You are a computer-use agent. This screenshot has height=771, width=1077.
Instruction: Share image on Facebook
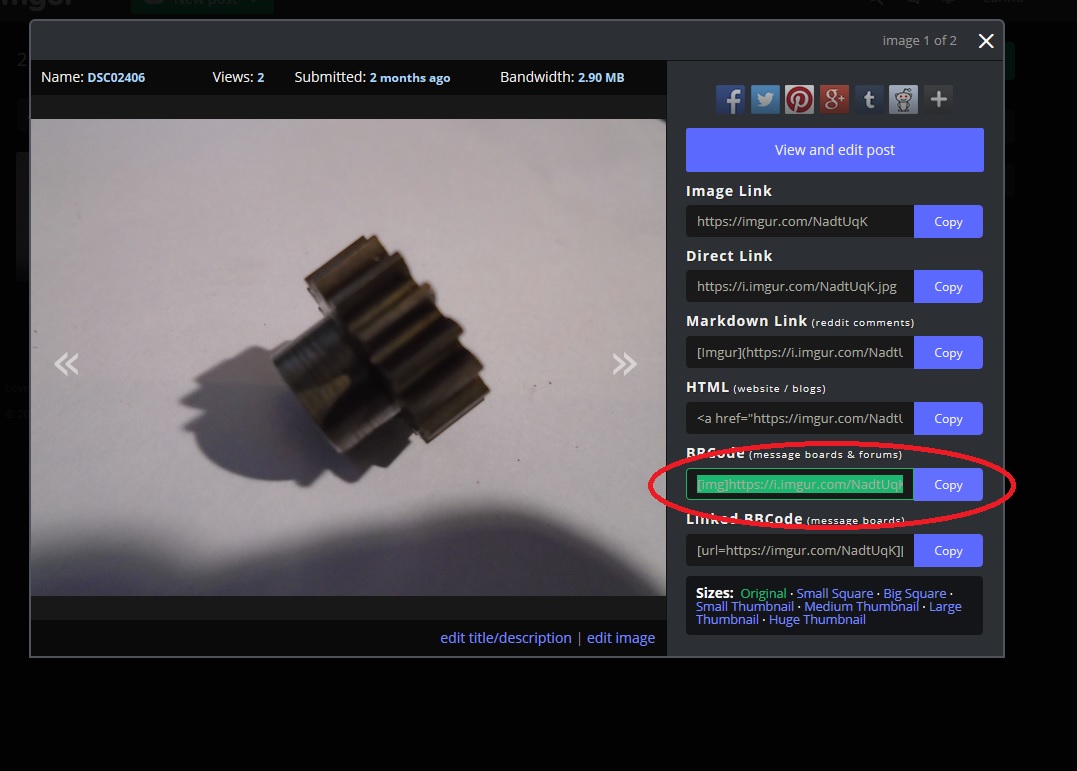pyautogui.click(x=729, y=100)
